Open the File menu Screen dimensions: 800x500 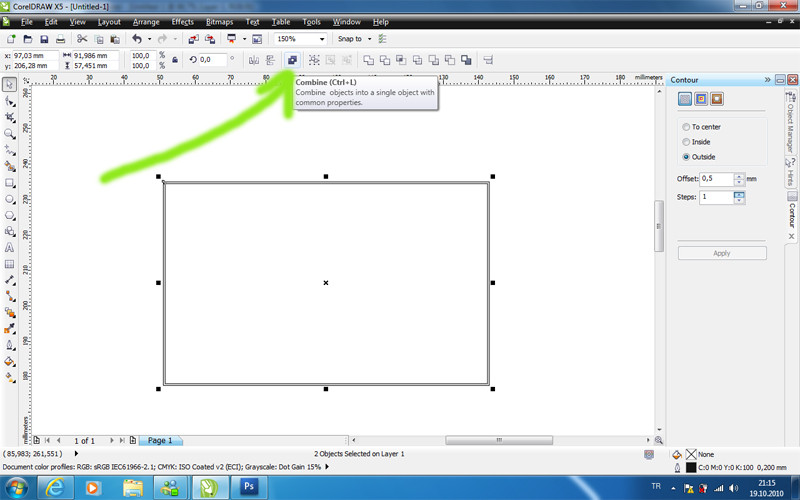[27, 22]
